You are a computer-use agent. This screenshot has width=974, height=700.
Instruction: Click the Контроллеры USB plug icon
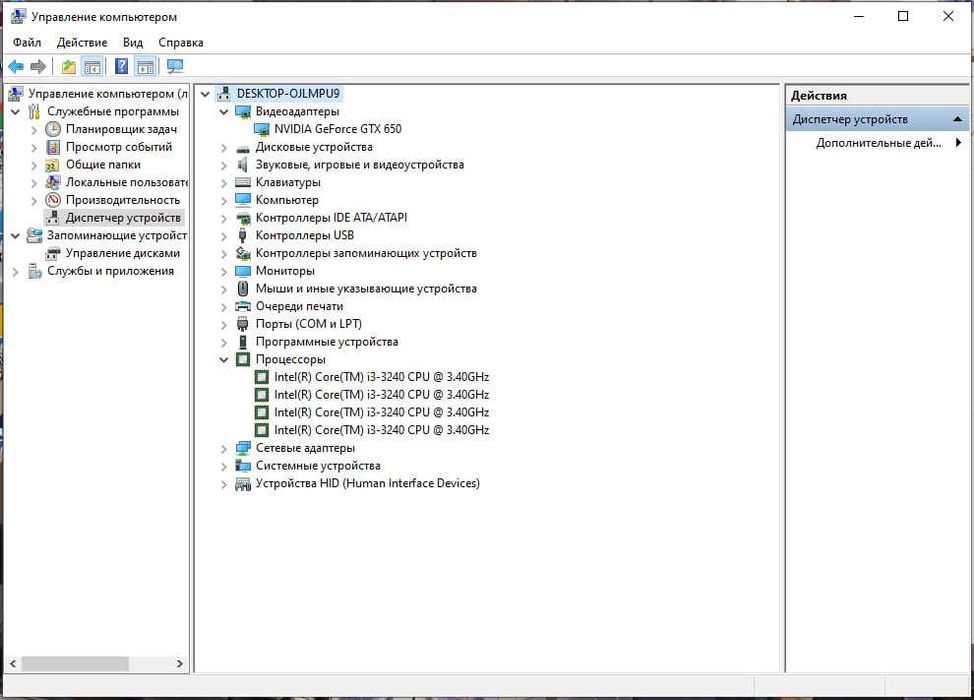[x=243, y=235]
